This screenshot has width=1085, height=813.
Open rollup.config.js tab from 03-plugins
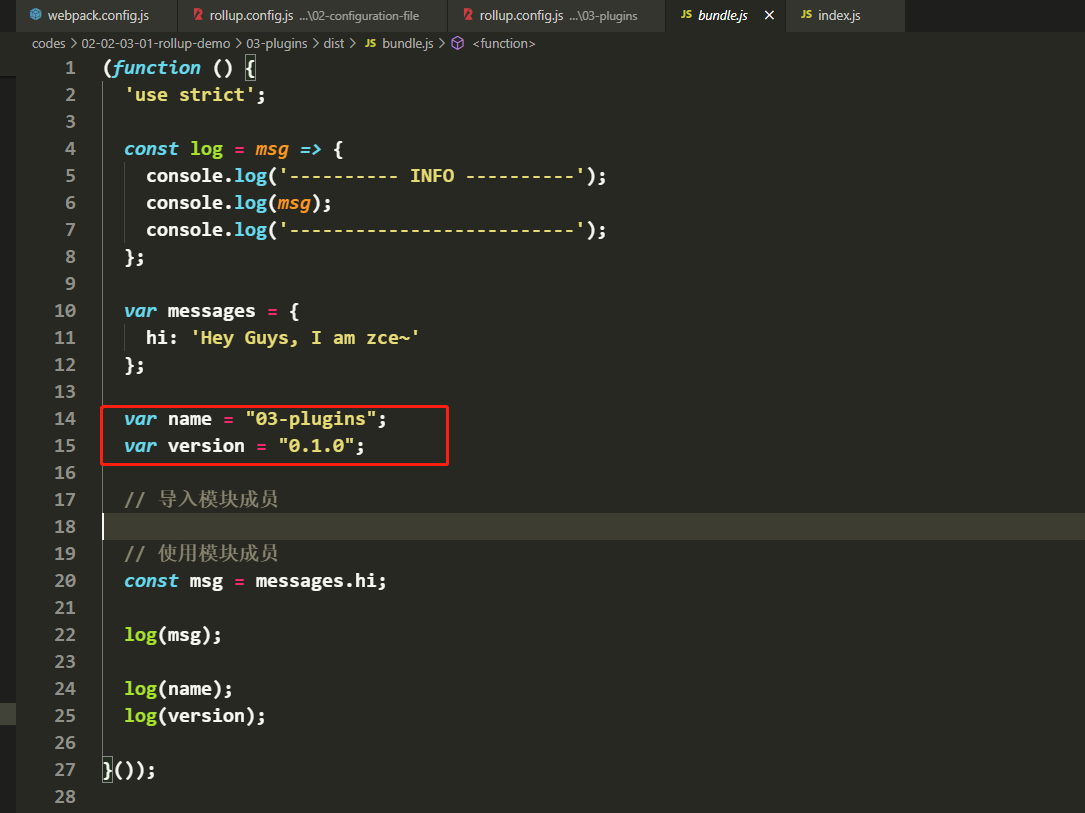pyautogui.click(x=556, y=15)
